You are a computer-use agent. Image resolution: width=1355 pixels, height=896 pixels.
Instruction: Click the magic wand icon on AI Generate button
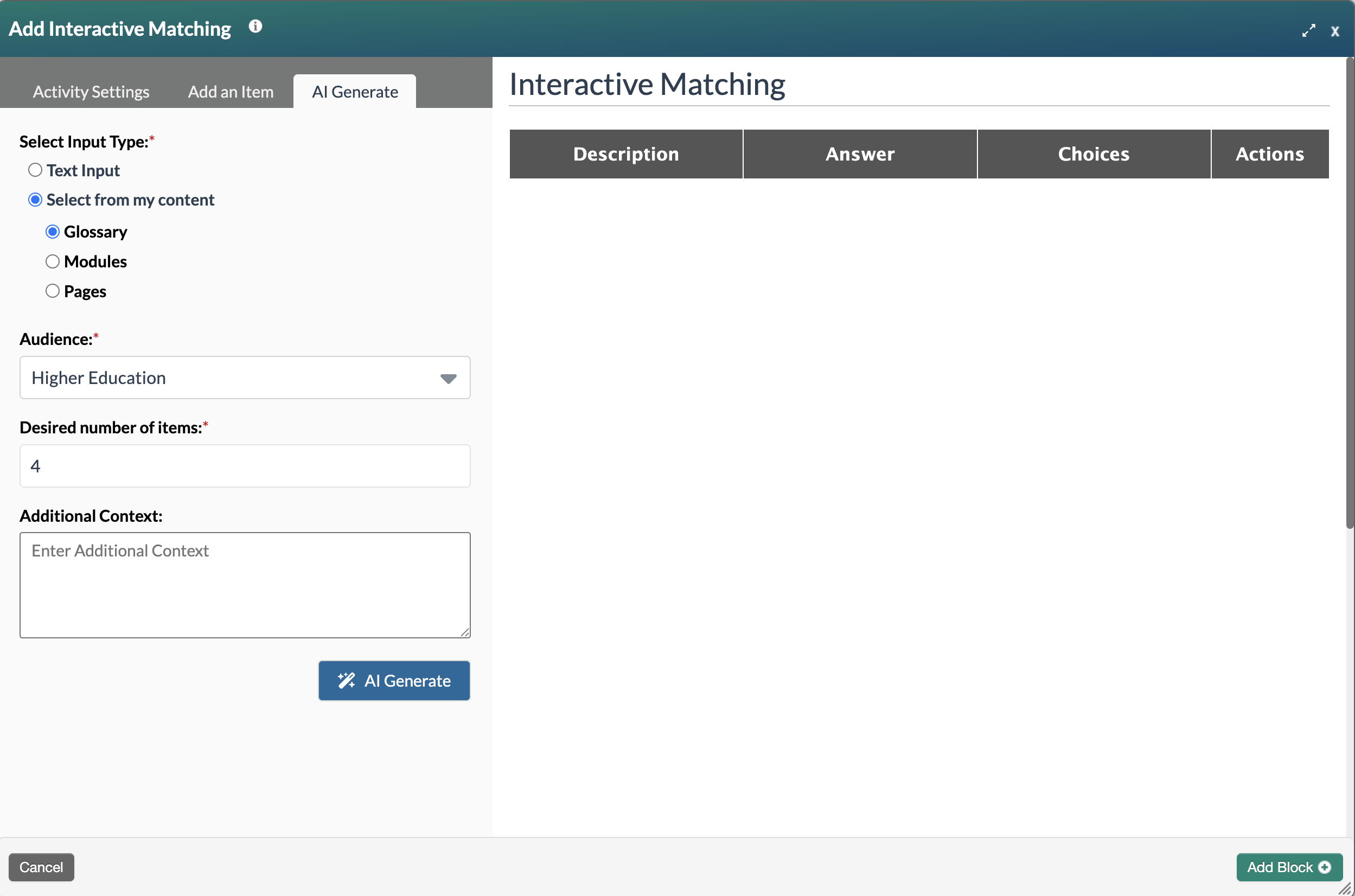point(346,680)
